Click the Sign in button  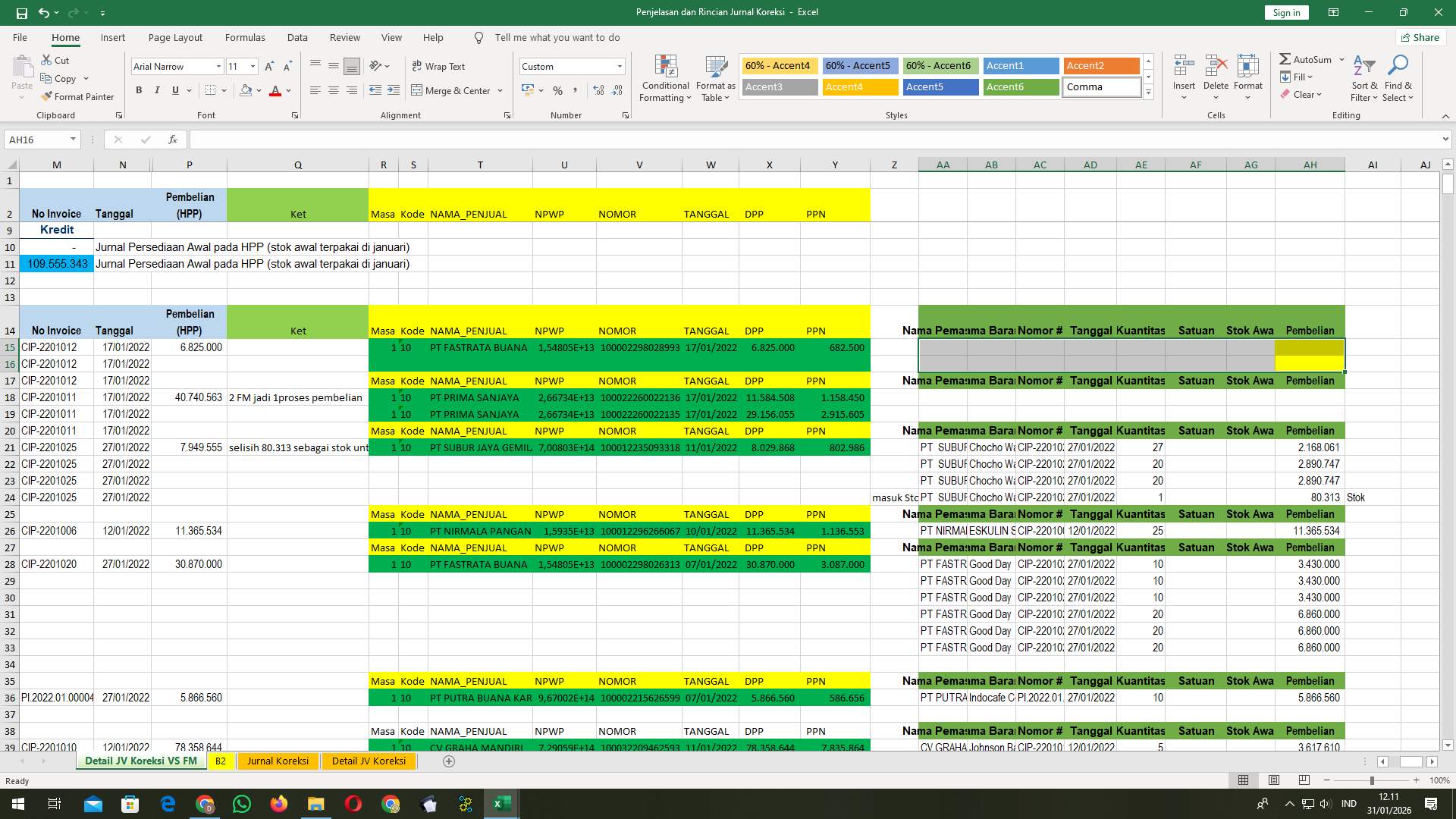click(x=1285, y=12)
